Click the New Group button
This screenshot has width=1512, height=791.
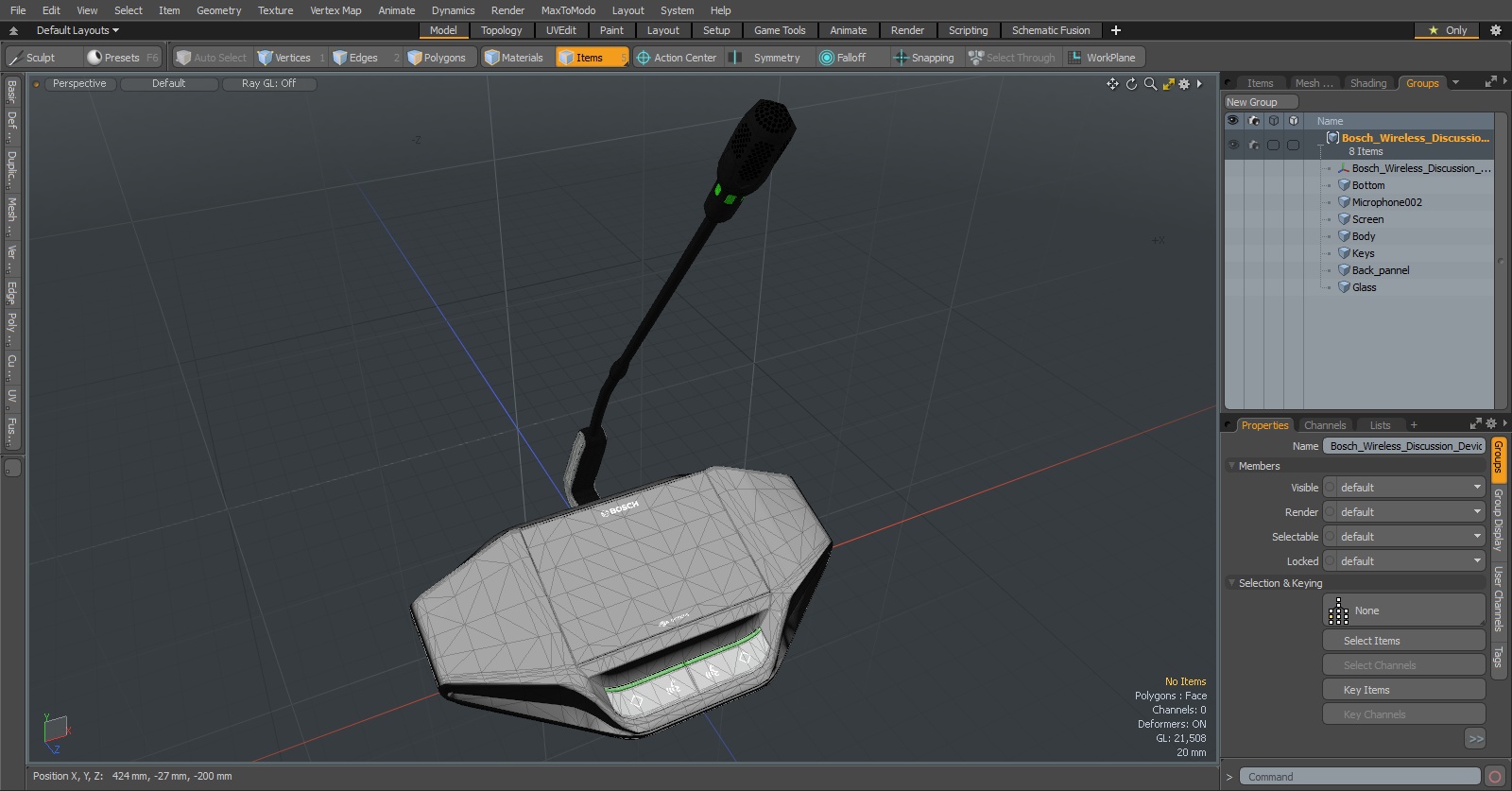coord(1261,102)
